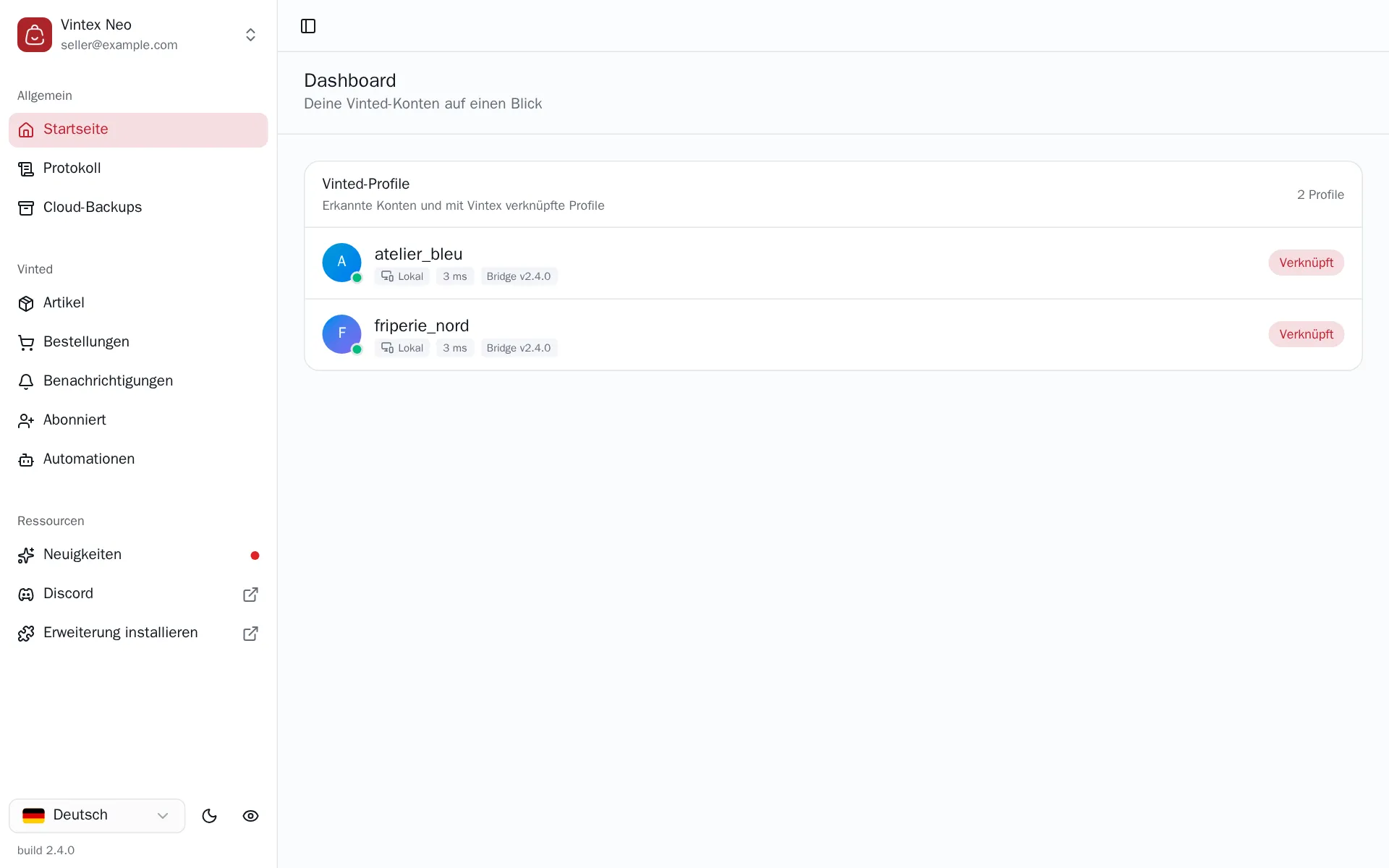
Task: Click the Discord controller icon
Action: (x=26, y=595)
